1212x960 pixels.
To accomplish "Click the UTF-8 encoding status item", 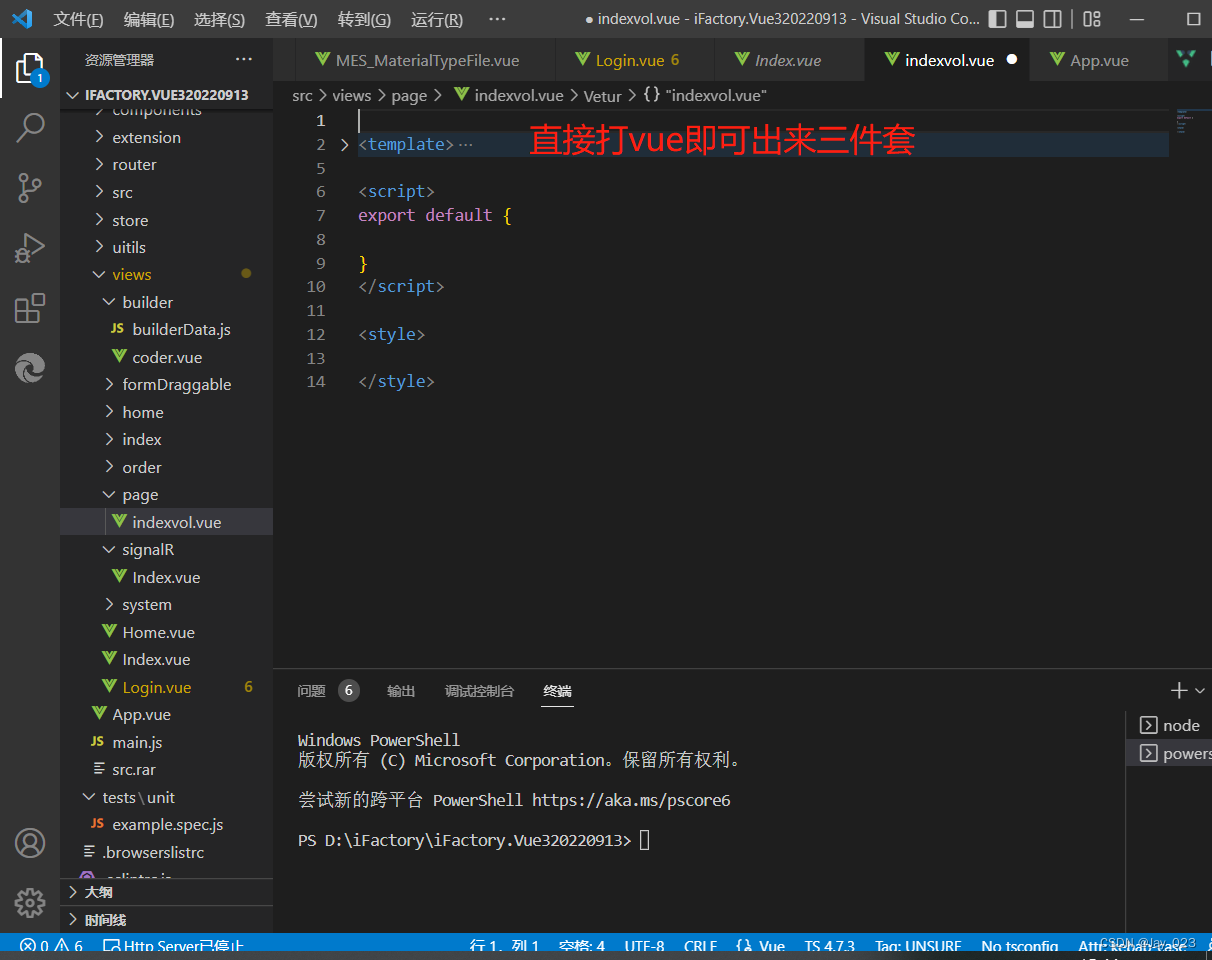I will point(644,946).
